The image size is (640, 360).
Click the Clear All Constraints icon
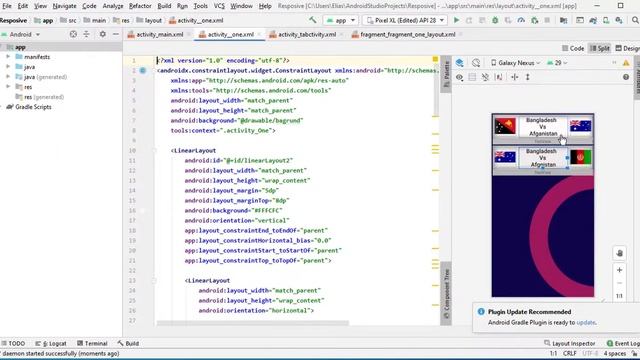pos(485,77)
